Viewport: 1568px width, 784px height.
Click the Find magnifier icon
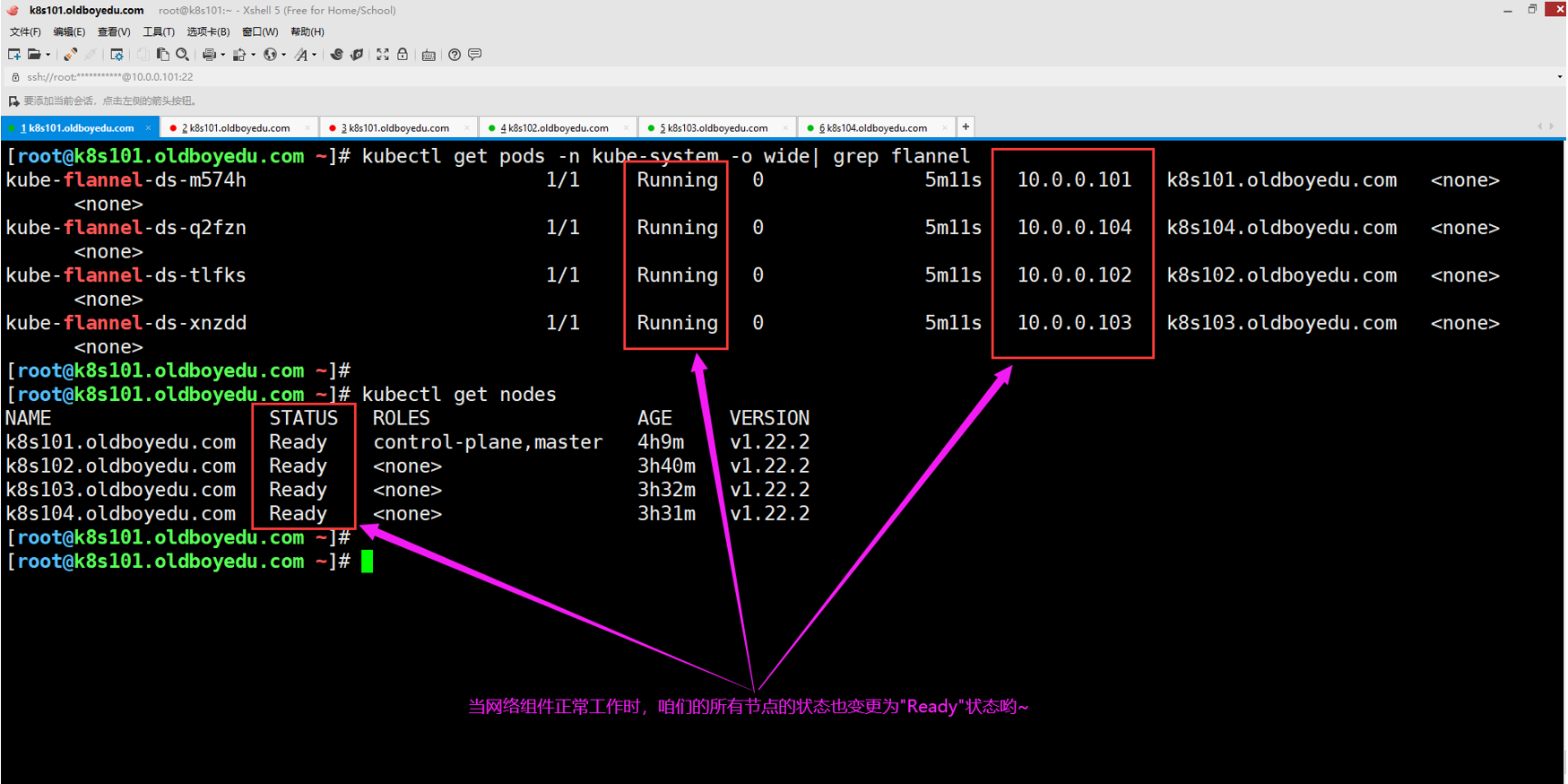click(x=183, y=55)
